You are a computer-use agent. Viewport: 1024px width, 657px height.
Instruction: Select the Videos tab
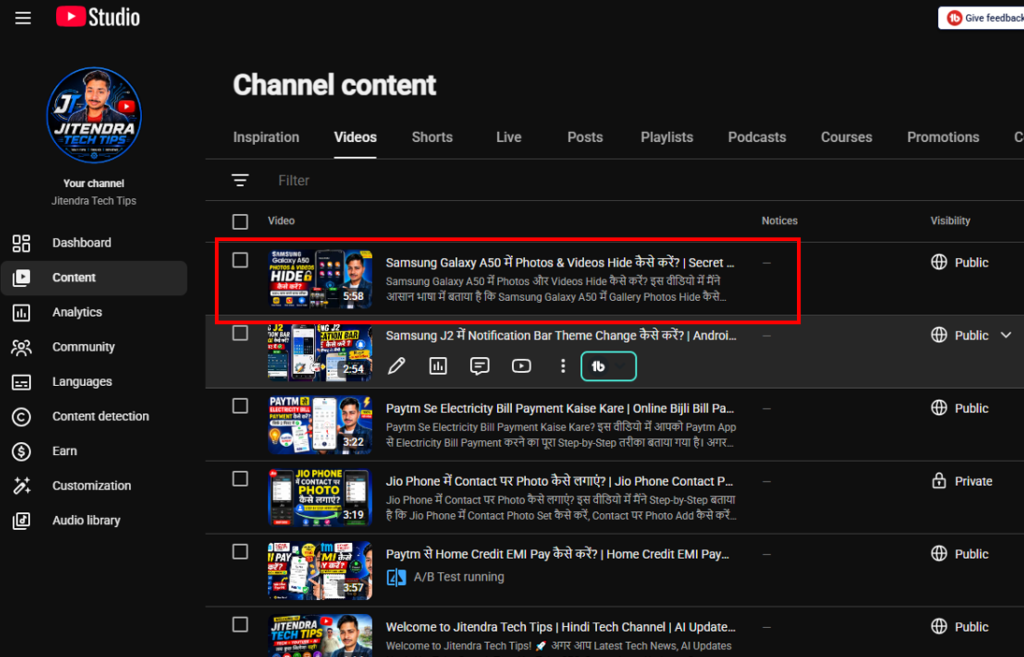coord(355,137)
